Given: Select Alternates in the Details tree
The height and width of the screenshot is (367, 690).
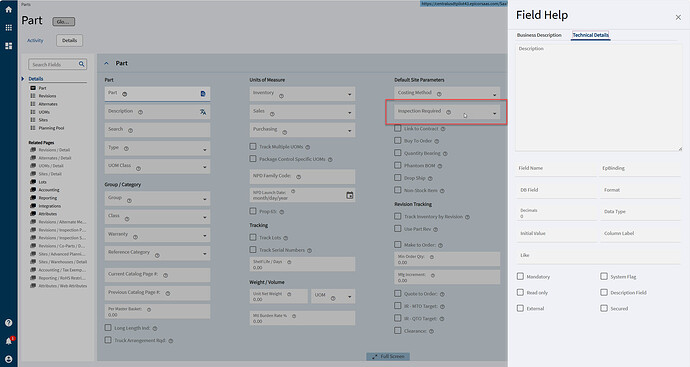Looking at the screenshot, I should tap(48, 104).
